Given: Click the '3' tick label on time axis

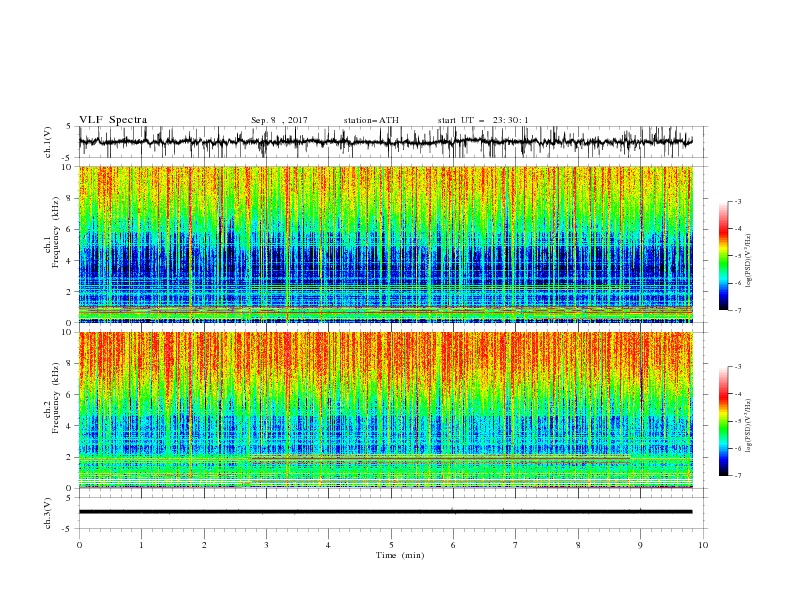Looking at the screenshot, I should tap(266, 545).
